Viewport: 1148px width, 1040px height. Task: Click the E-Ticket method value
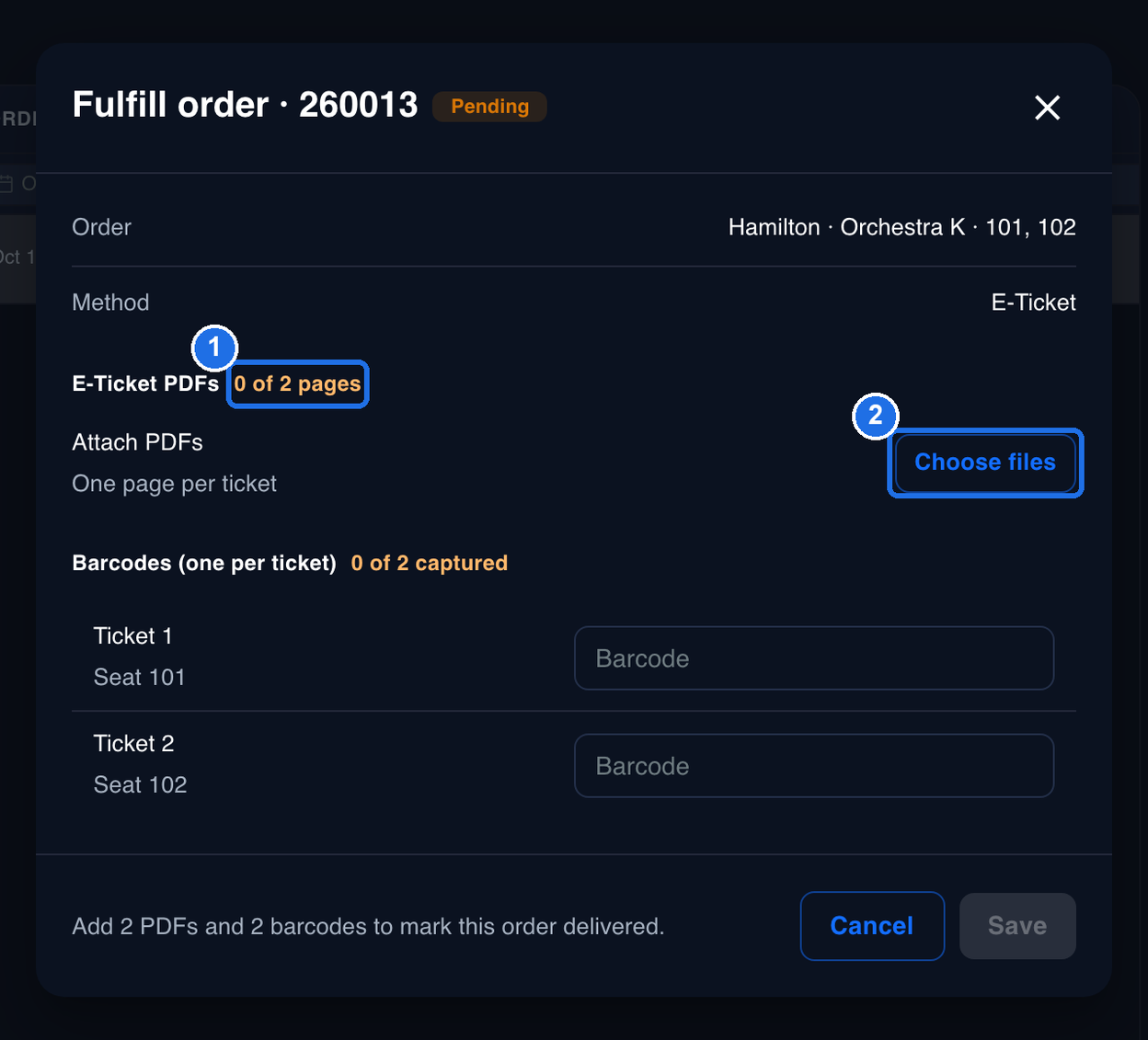[1034, 303]
